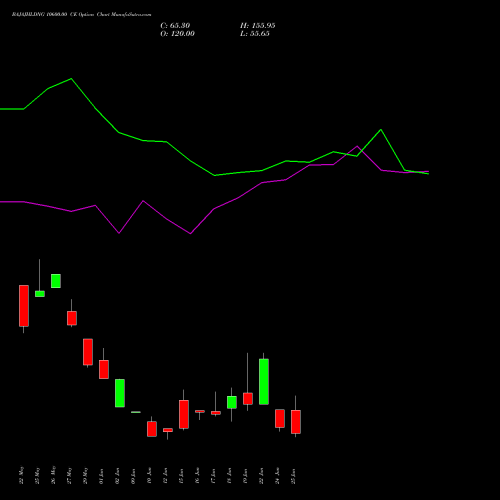
Task: Click the green indicator line's highest peak
Action: [71, 79]
